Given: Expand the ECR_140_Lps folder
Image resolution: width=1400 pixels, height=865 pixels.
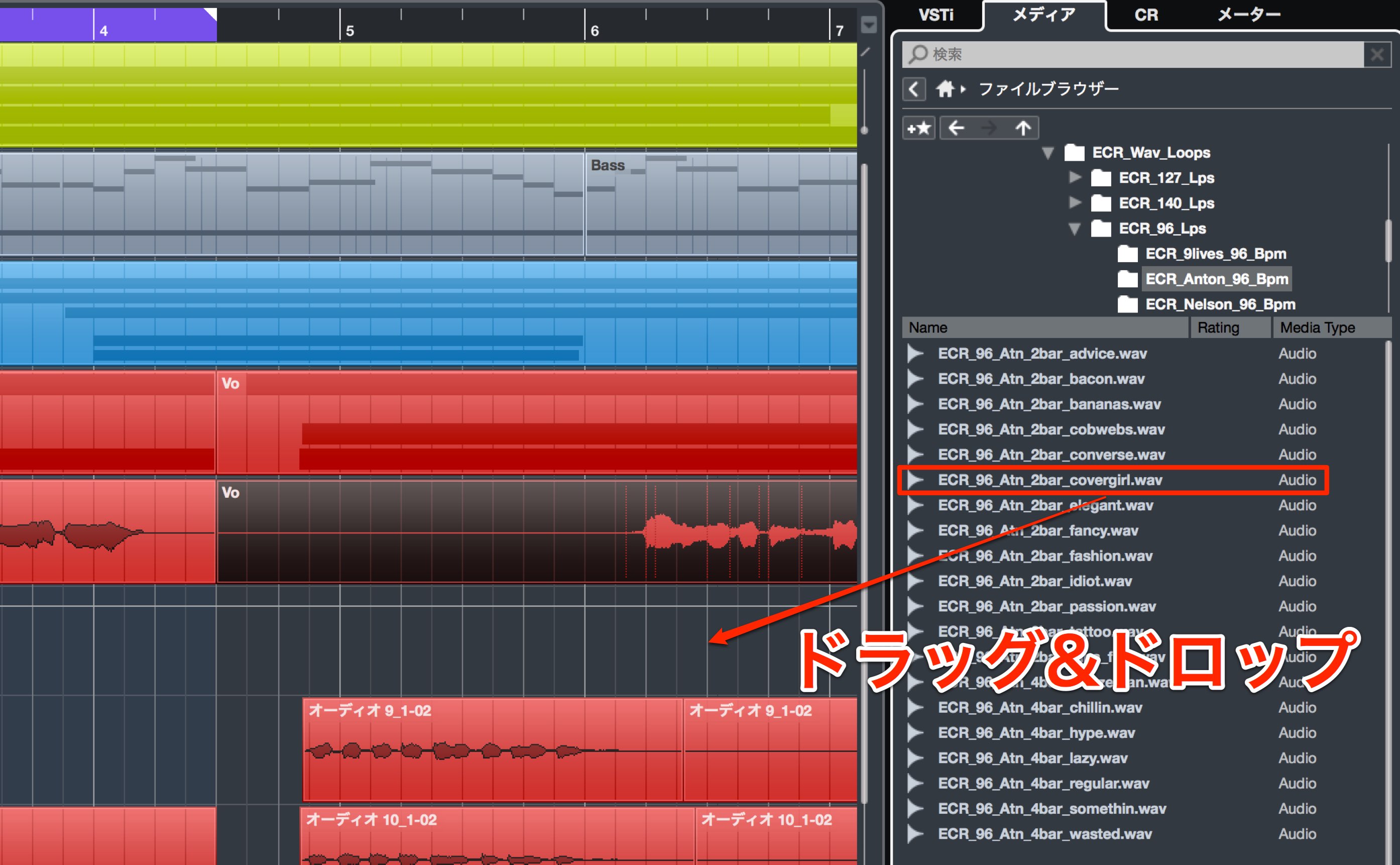Looking at the screenshot, I should (x=1075, y=202).
